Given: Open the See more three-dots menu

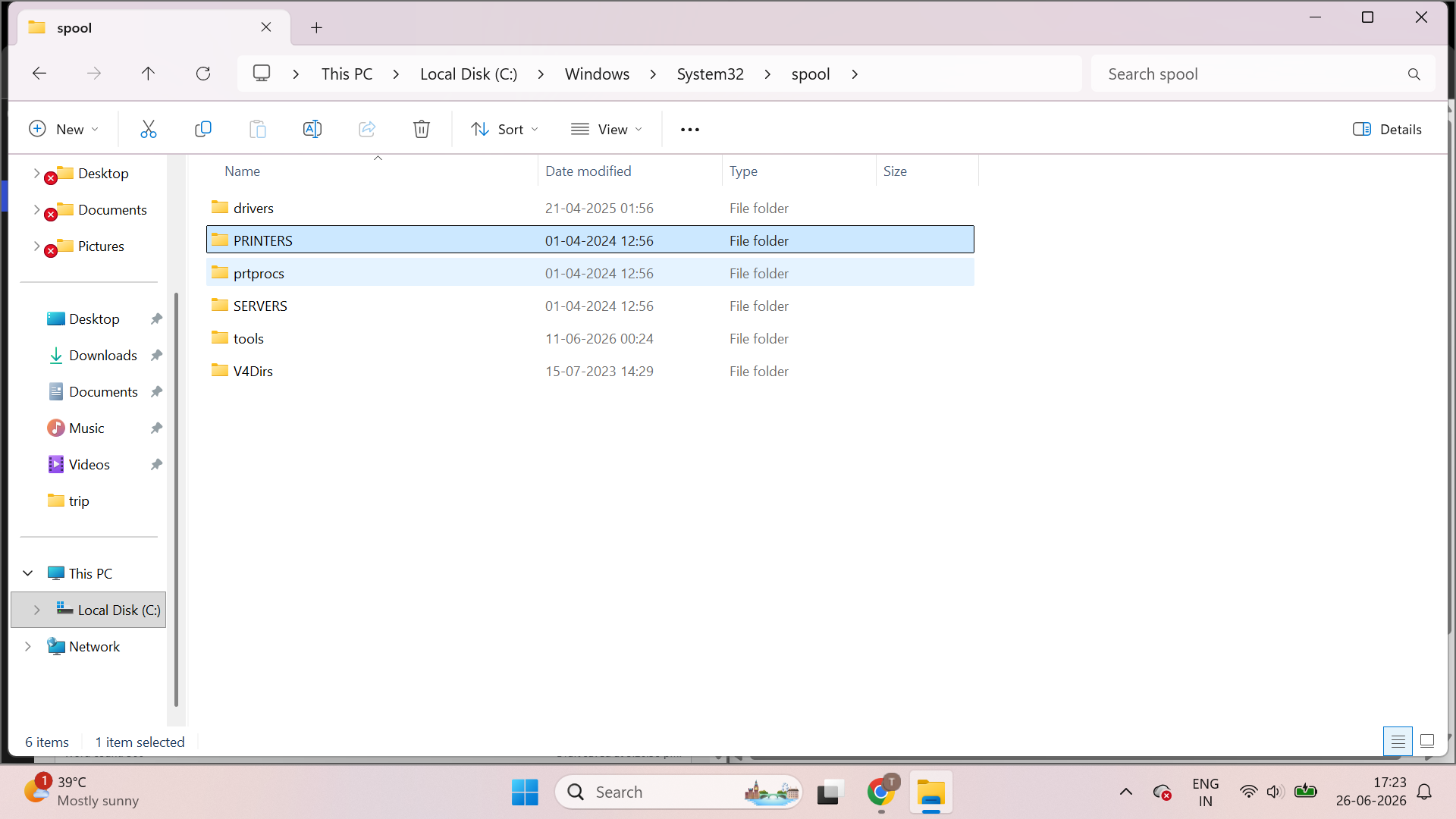Looking at the screenshot, I should (x=690, y=130).
